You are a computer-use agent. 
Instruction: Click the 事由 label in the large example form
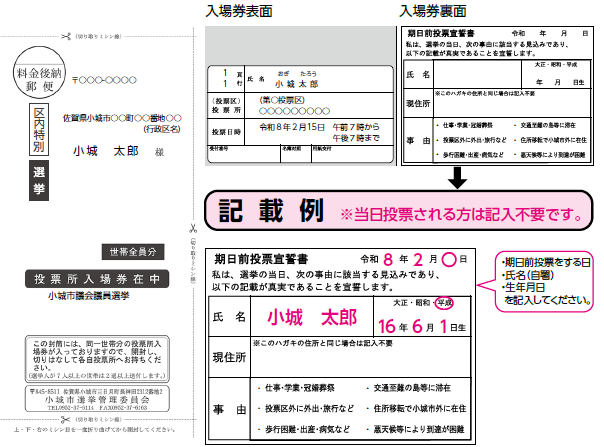point(229,409)
